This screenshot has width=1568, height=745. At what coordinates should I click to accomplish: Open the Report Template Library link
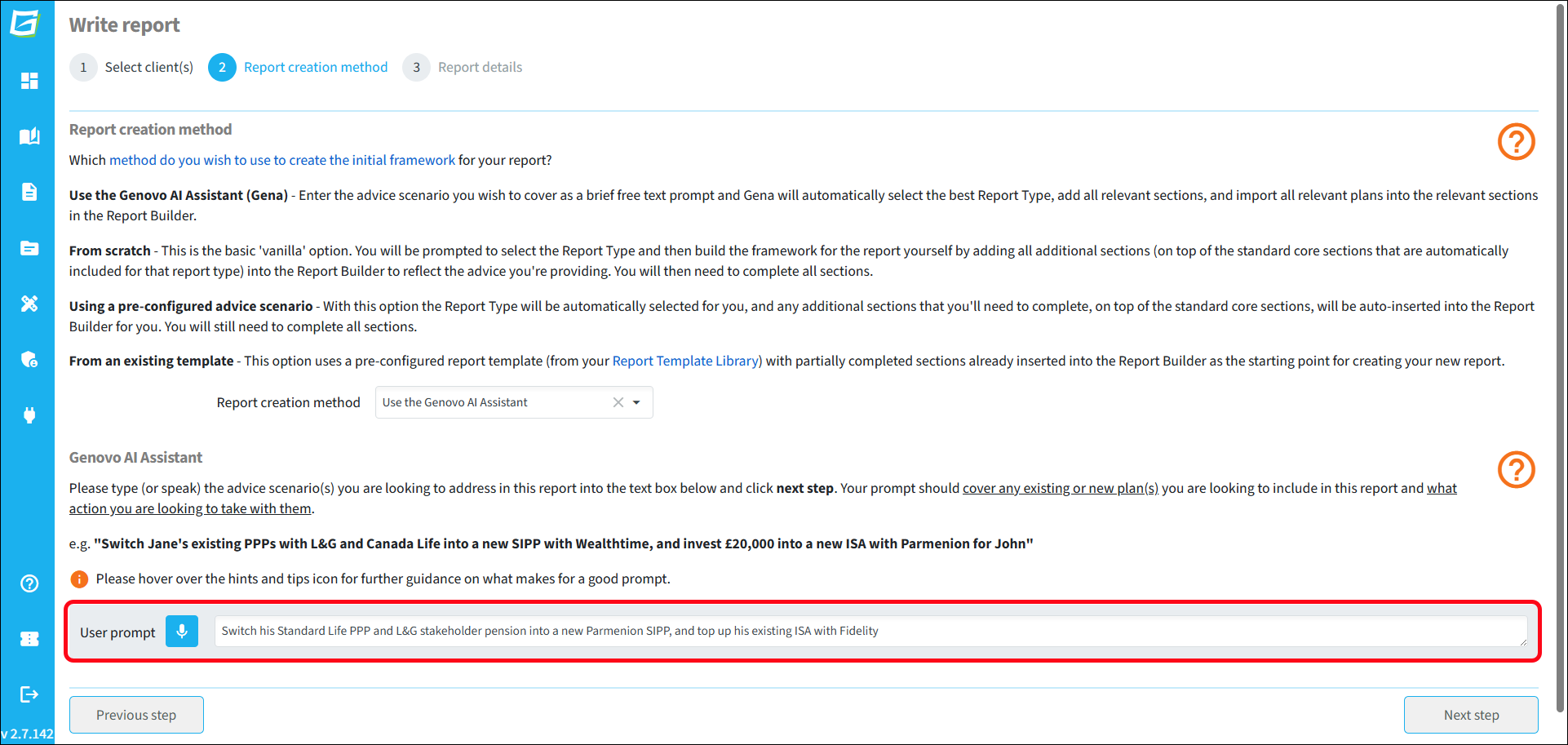tap(685, 361)
